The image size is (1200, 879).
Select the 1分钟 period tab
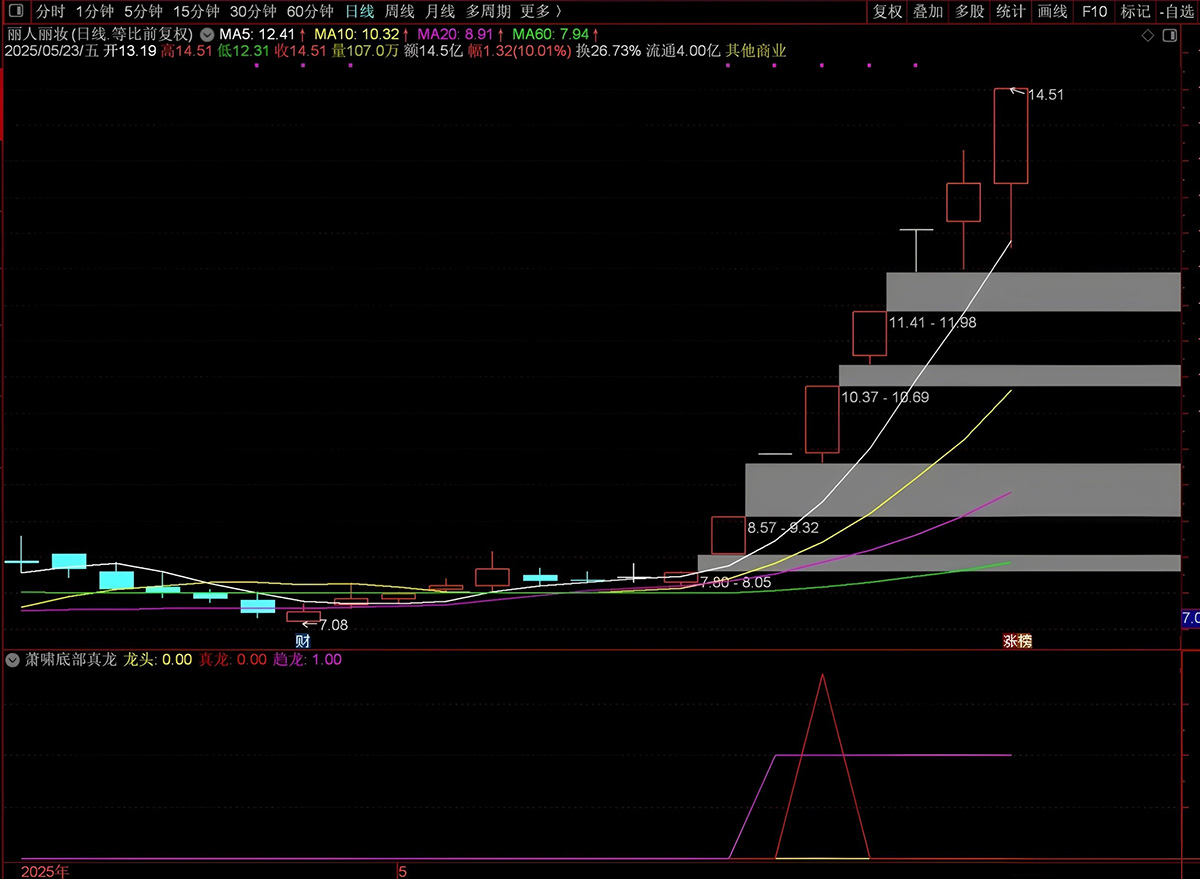(95, 12)
